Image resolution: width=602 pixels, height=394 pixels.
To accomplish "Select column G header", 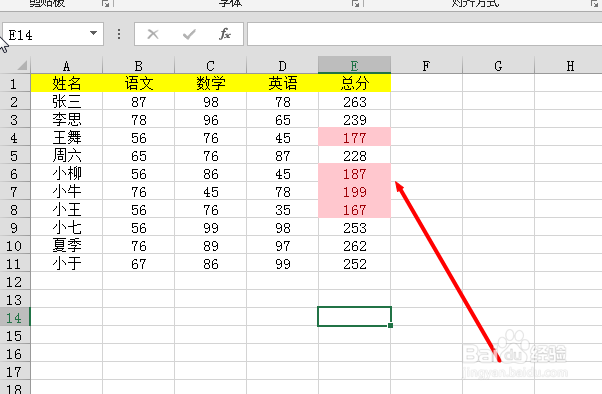I will 498,66.
